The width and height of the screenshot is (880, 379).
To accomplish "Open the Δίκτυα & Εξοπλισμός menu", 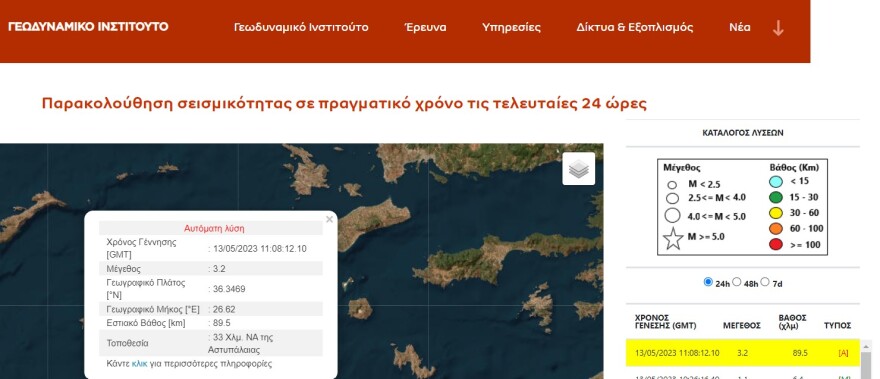I will [x=635, y=27].
